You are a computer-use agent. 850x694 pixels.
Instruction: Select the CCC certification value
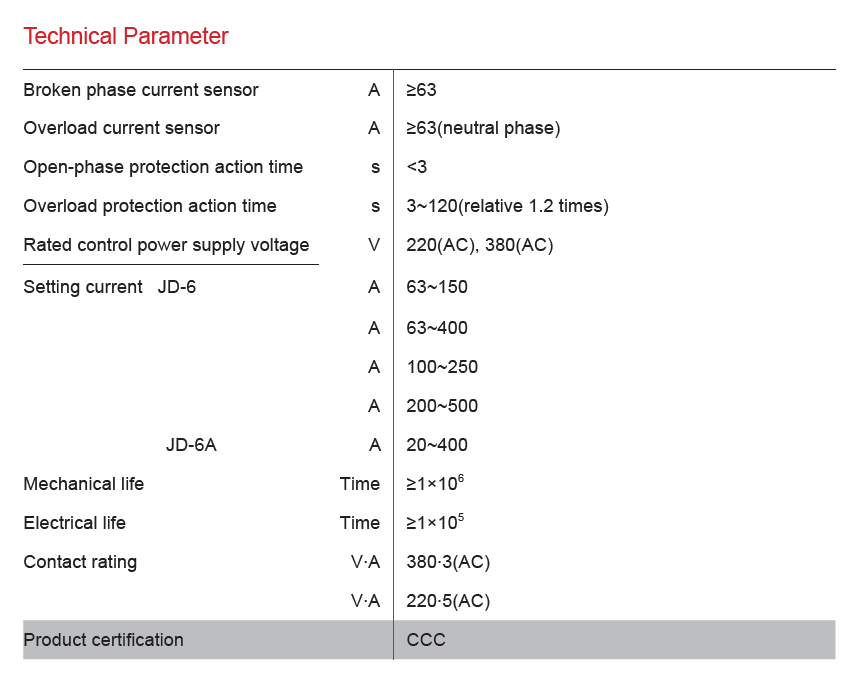426,640
